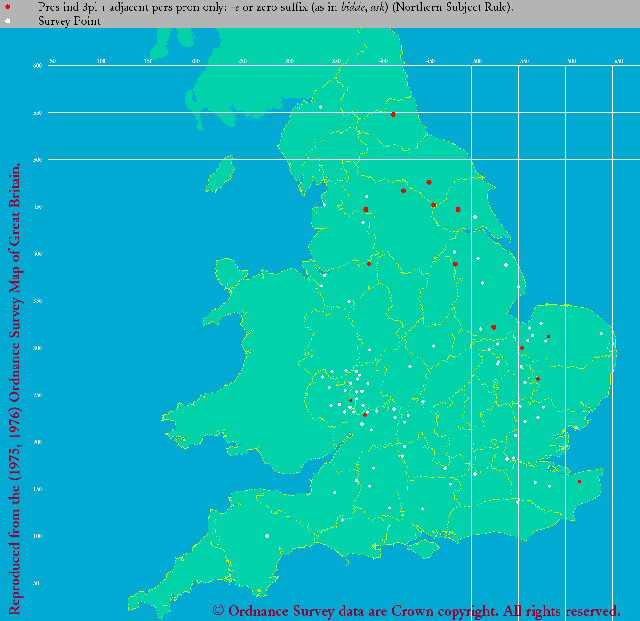The image size is (640, 621).
Task: Click the white survey point on the east Norfolk coast
Action: [601, 333]
